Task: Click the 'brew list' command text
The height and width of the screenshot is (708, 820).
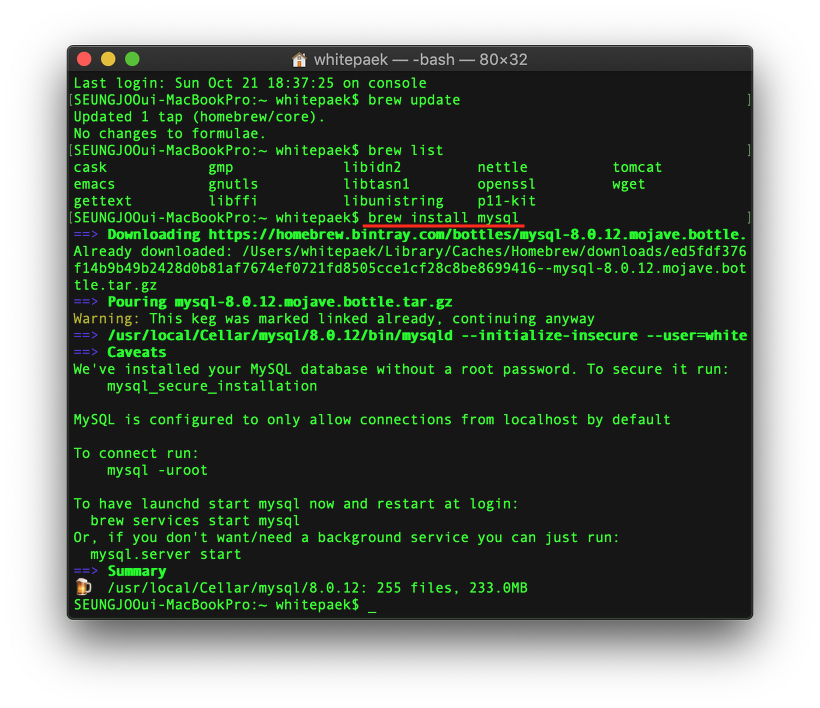Action: (406, 151)
